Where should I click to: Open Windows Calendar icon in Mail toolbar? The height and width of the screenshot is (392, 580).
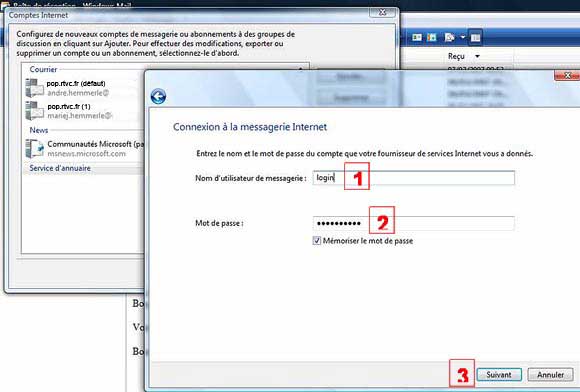(432, 37)
